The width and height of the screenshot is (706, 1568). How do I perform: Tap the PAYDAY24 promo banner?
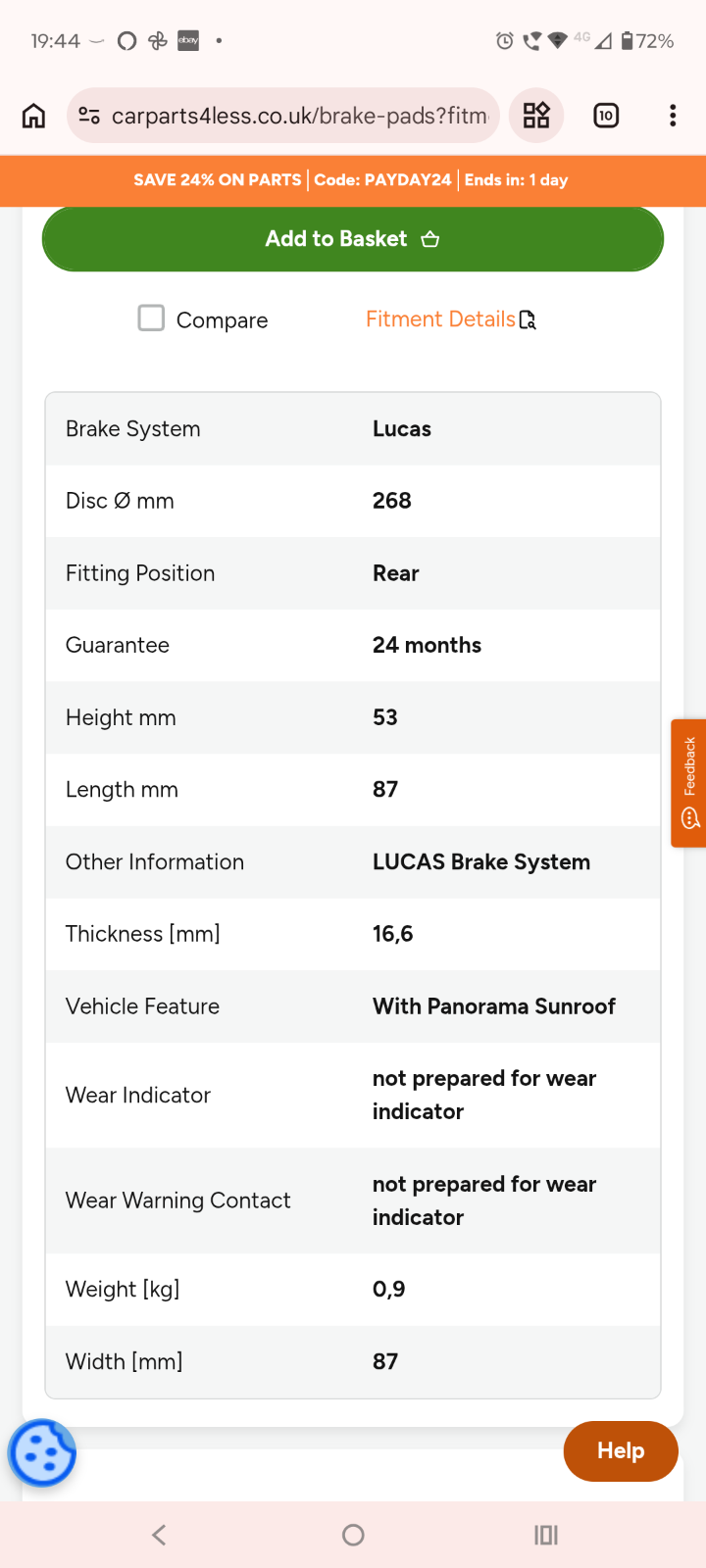353,180
